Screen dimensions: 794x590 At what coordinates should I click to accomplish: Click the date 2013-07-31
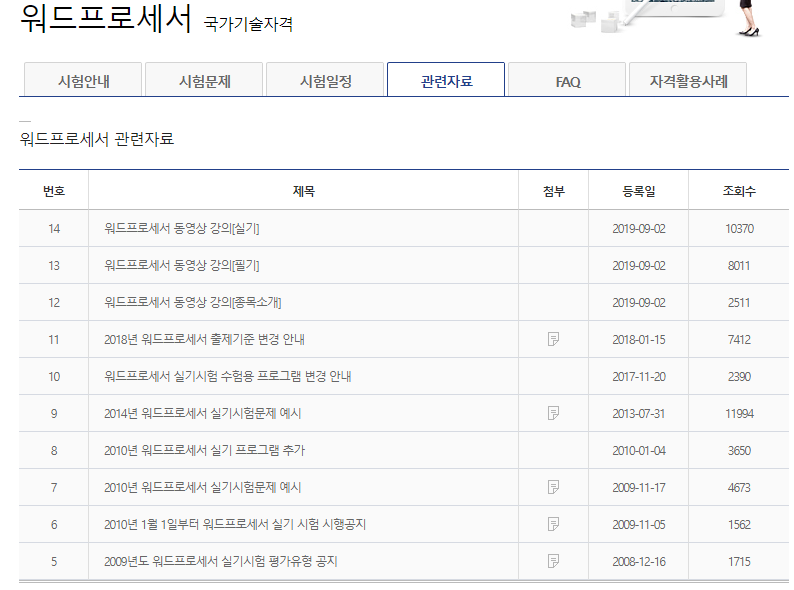639,414
